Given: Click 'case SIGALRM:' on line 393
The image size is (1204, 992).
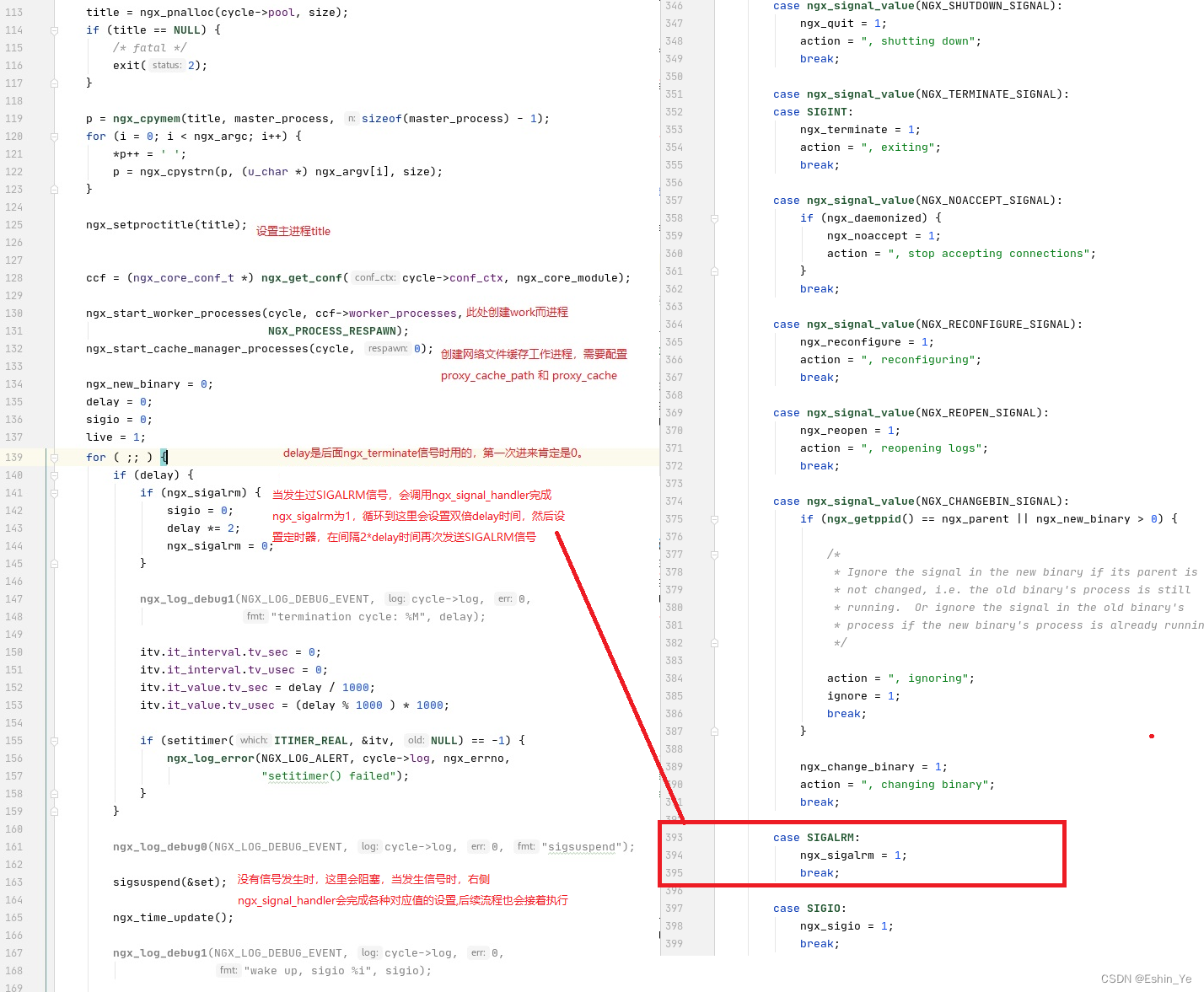Looking at the screenshot, I should point(817,838).
